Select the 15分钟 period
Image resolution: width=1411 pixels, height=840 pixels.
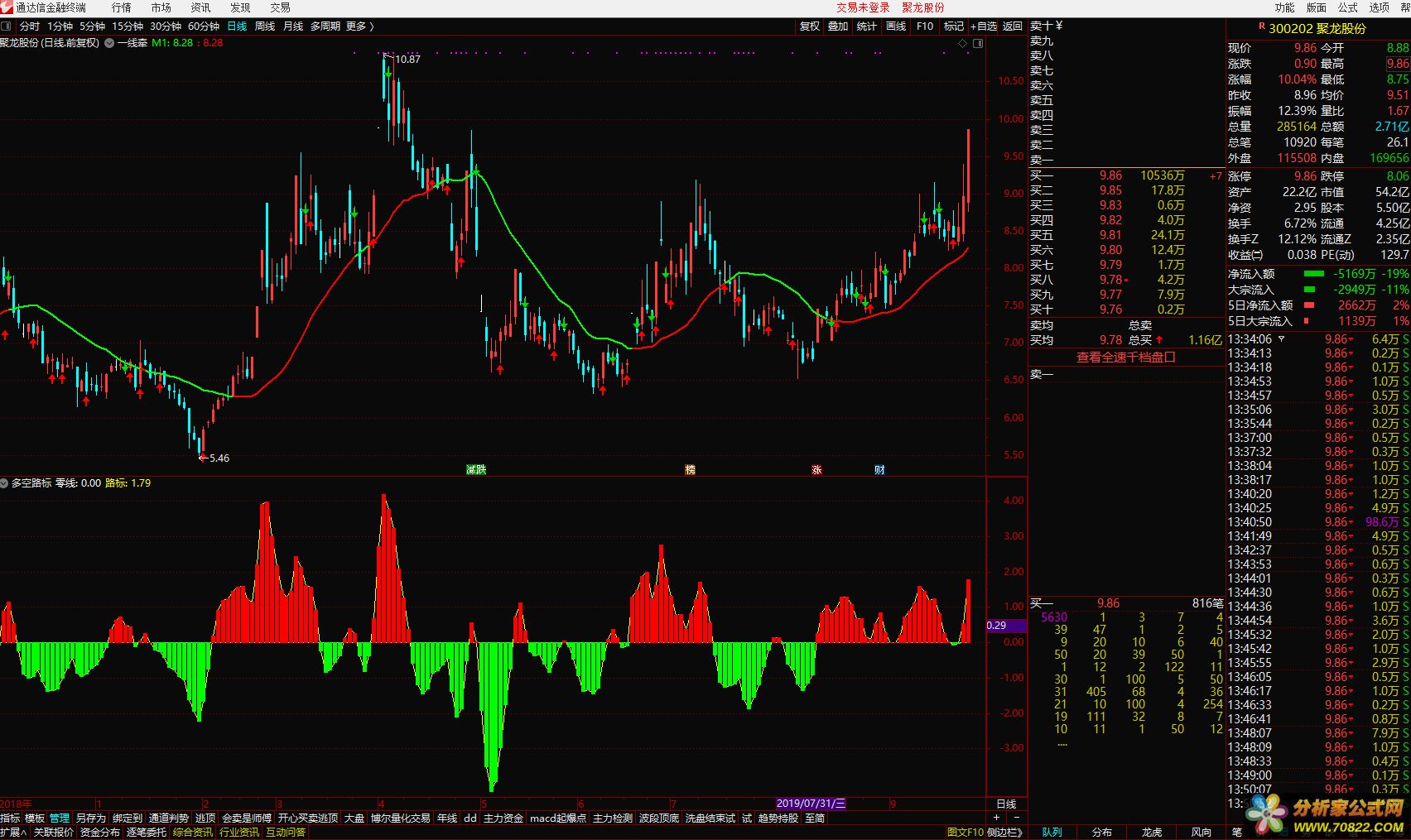tap(128, 26)
